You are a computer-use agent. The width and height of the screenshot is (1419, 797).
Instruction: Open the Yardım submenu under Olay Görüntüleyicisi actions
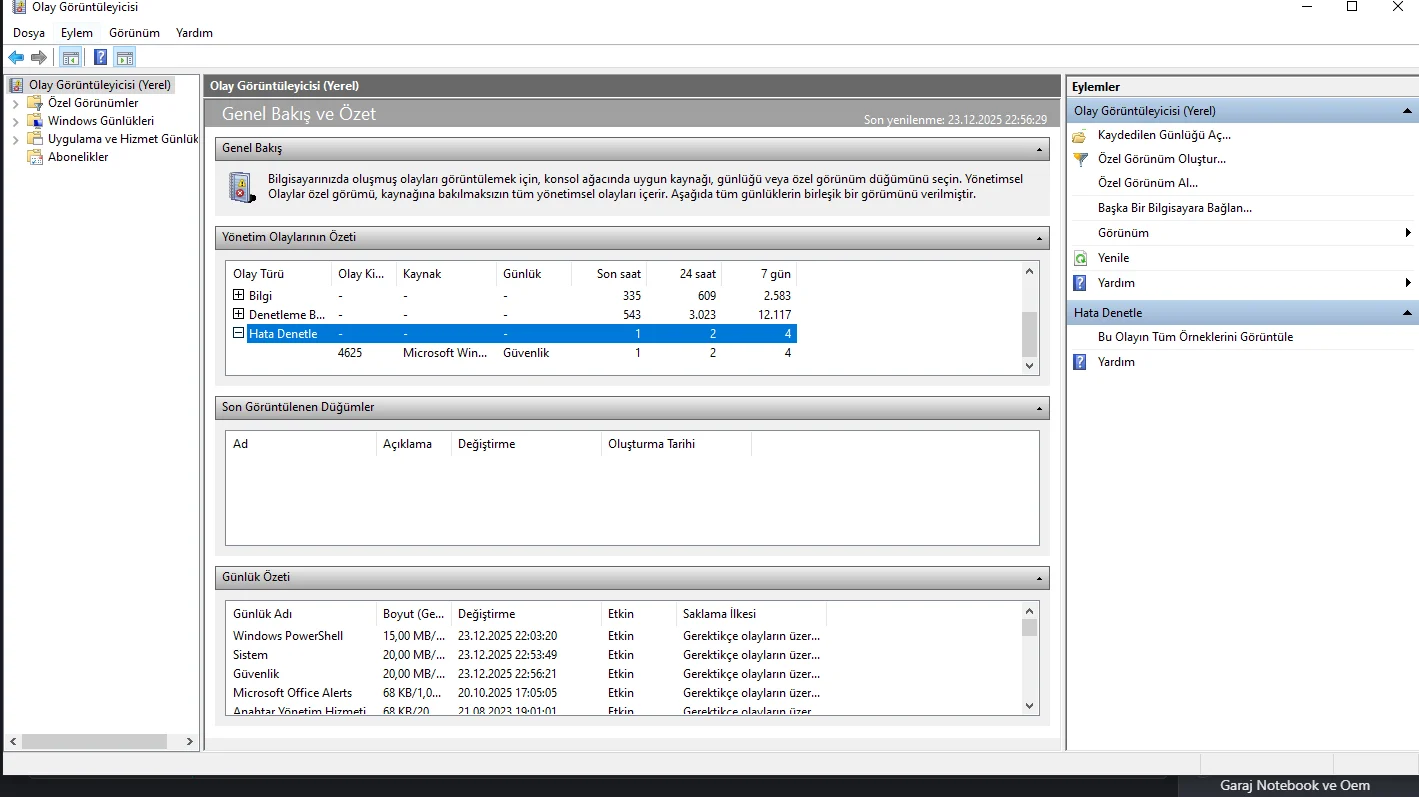click(x=1242, y=283)
